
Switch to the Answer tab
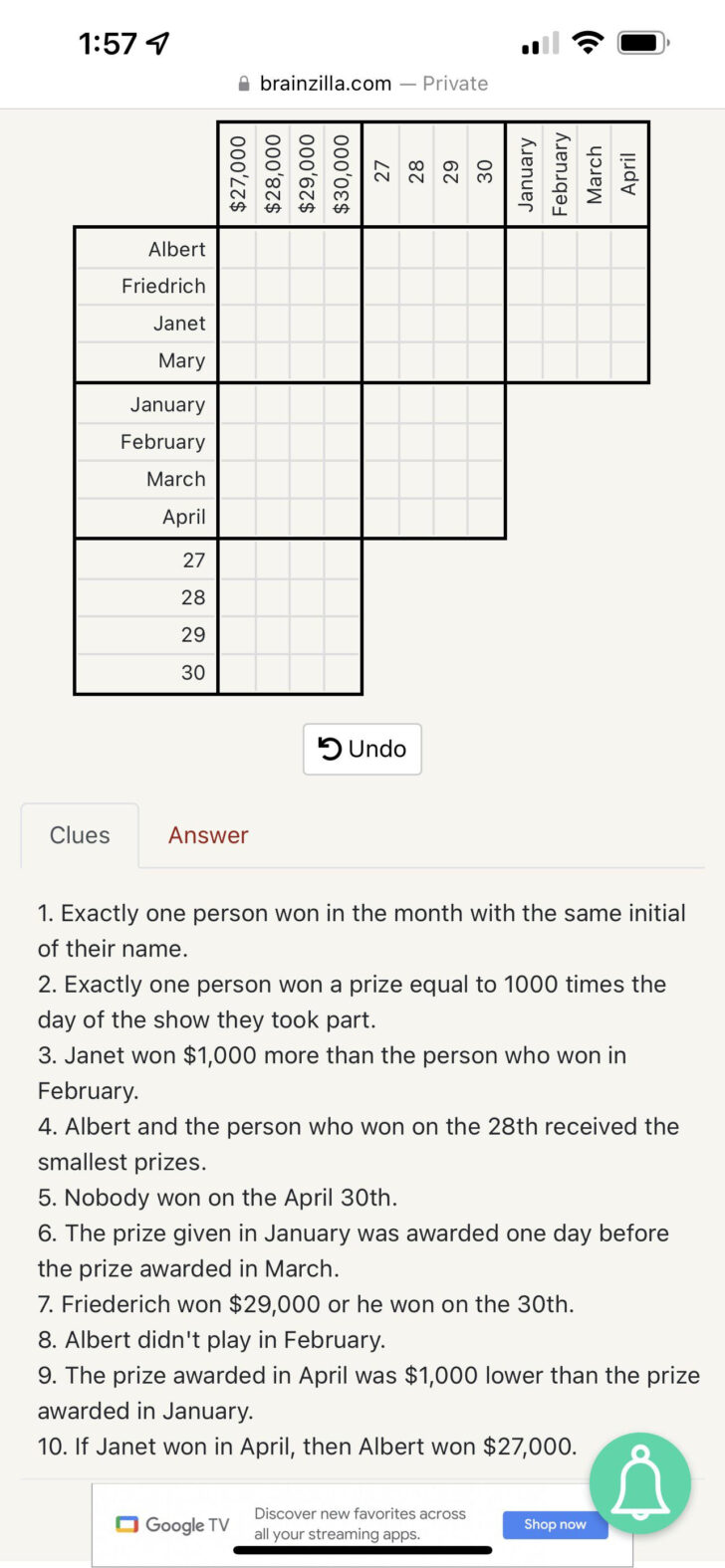pos(208,835)
